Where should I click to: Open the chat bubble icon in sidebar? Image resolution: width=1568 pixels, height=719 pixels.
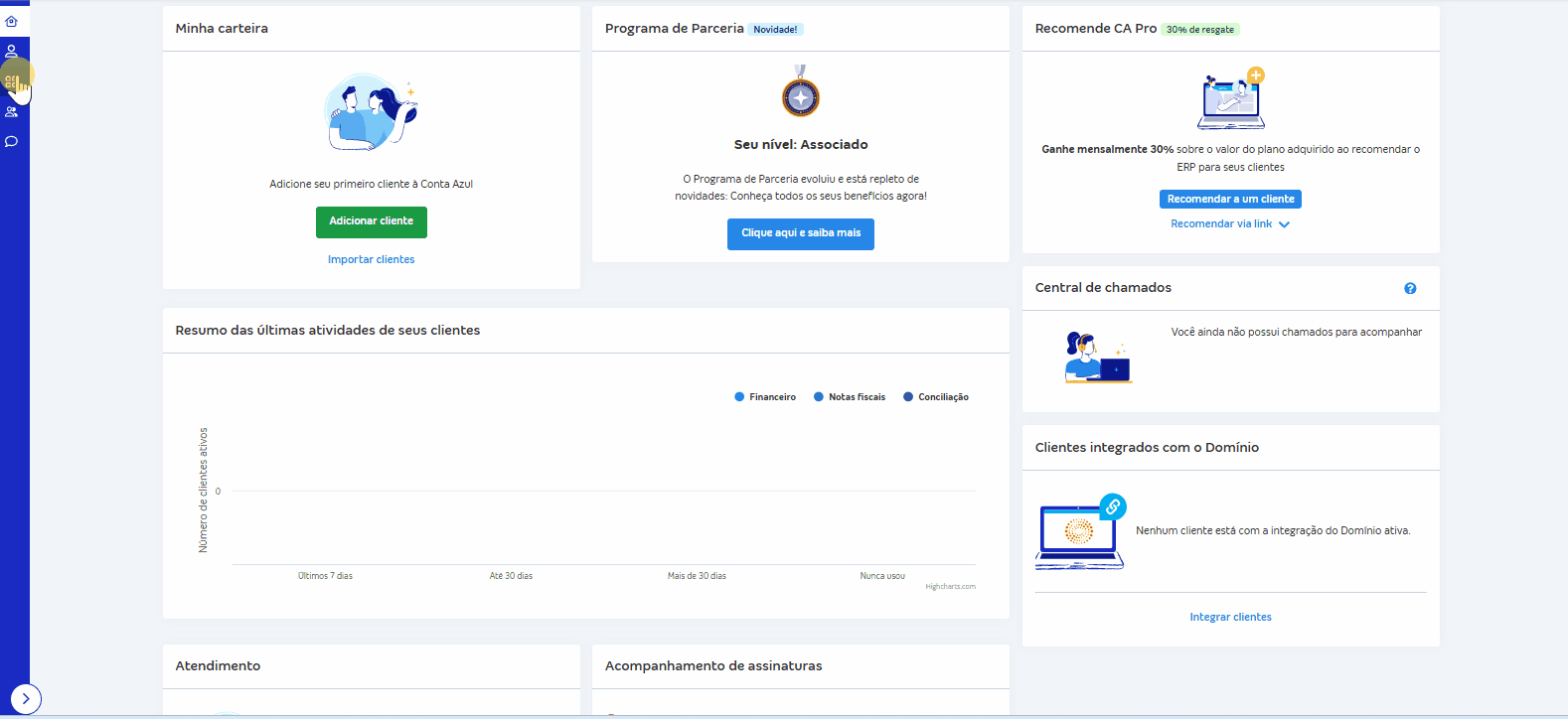[12, 141]
